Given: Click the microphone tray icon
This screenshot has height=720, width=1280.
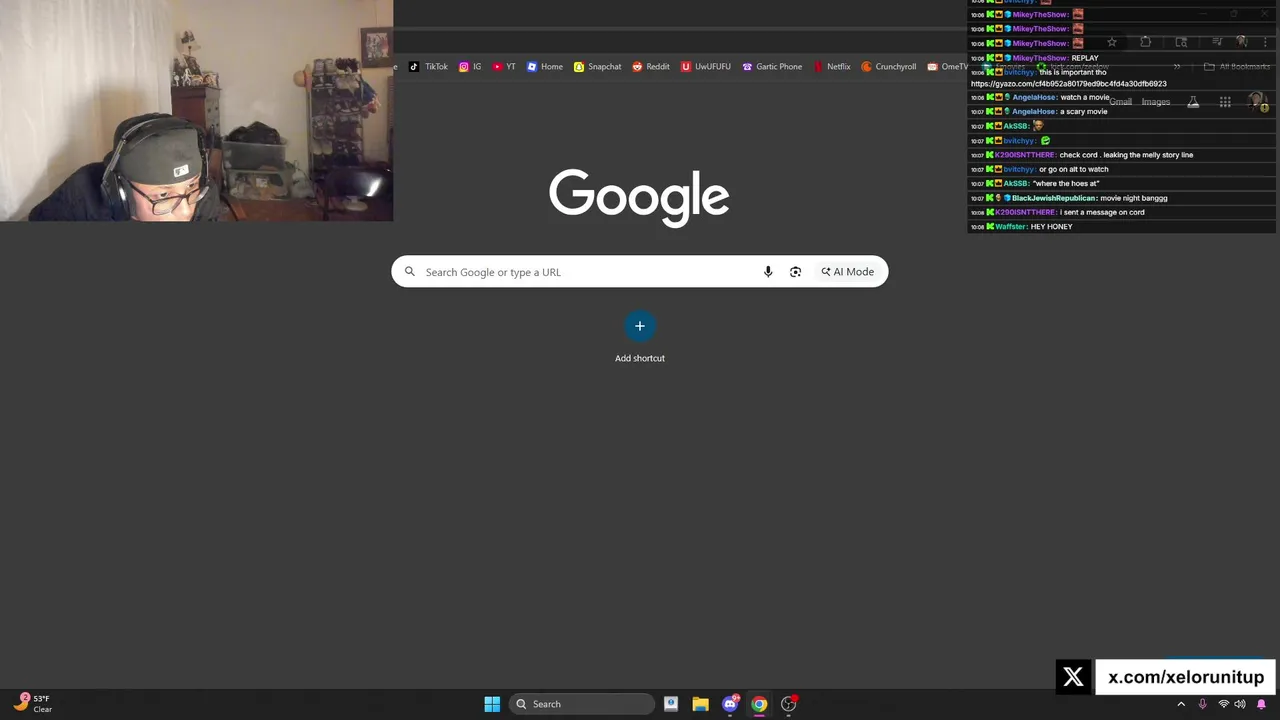Looking at the screenshot, I should click(1202, 704).
